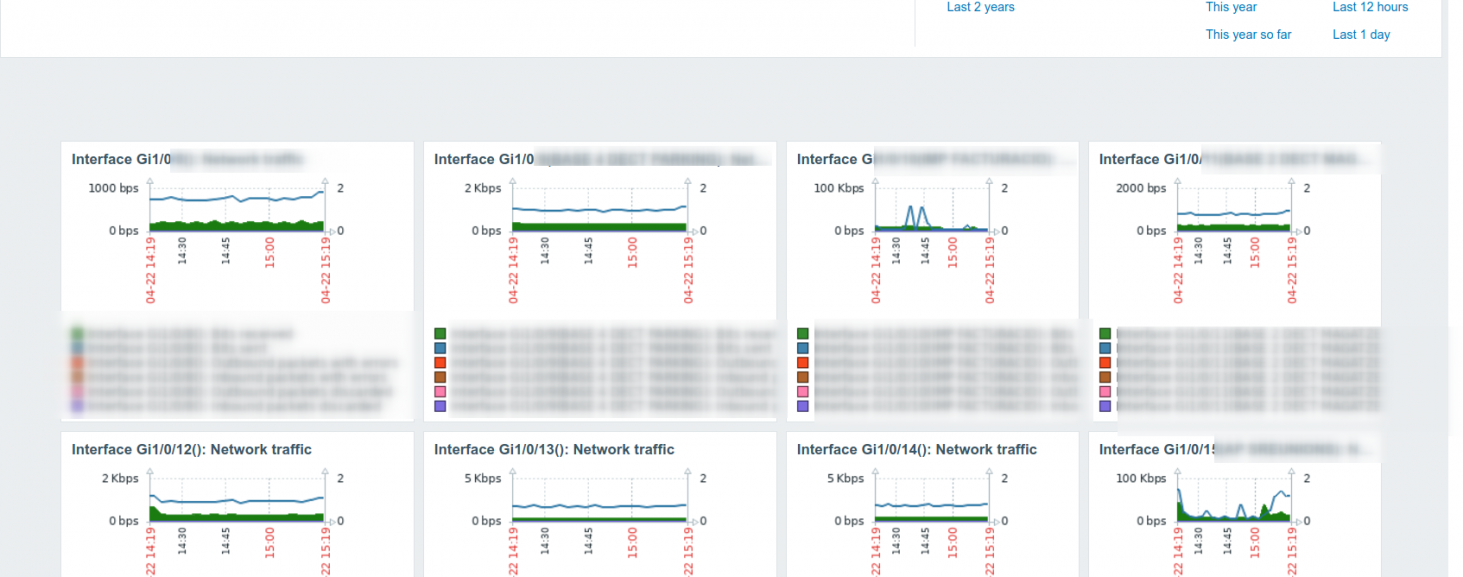The image size is (1463, 577).
Task: Click brown swatch in BASE 4 DECT PARKING legend
Action: coord(440,377)
